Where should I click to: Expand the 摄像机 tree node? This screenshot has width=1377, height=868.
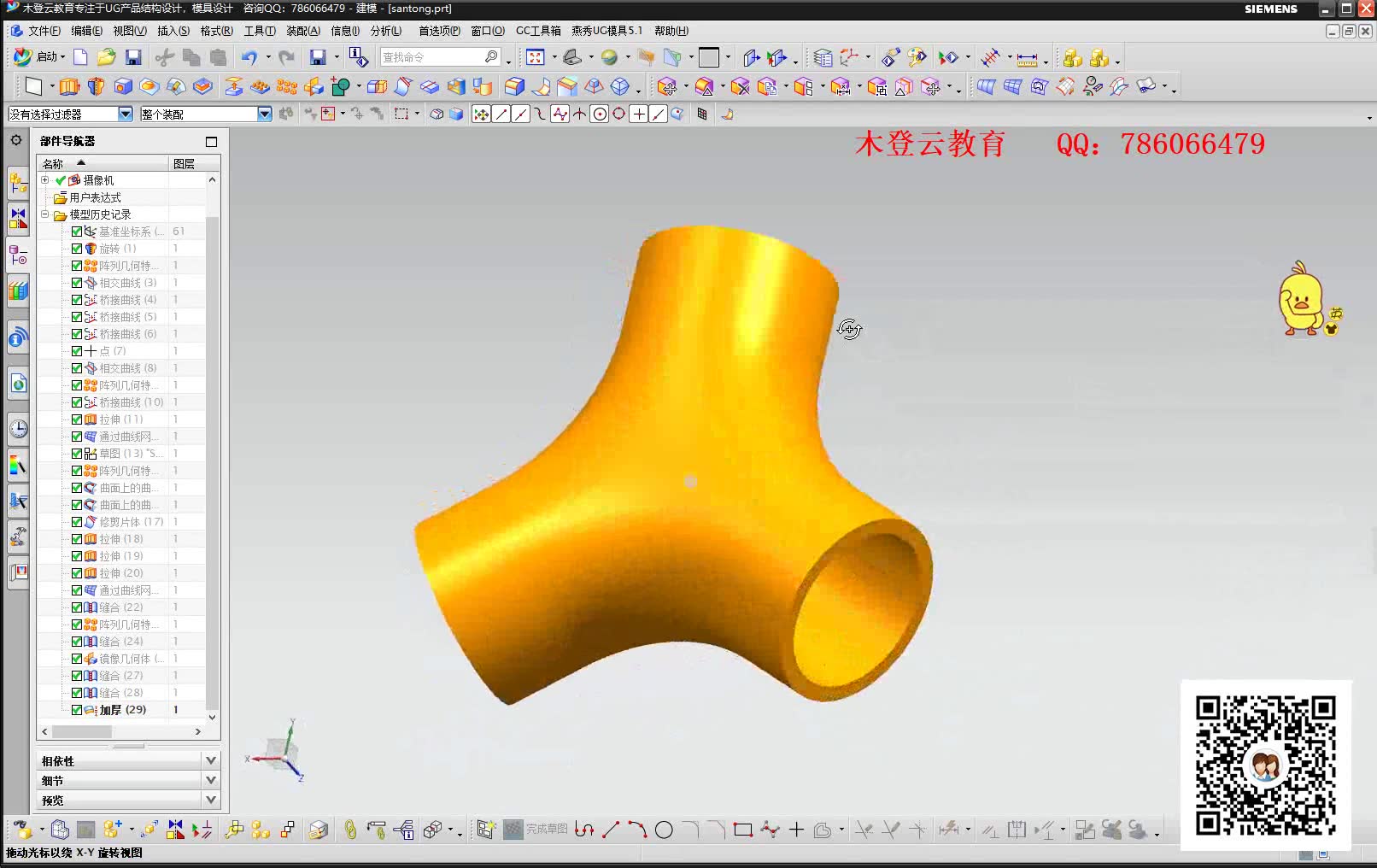(44, 180)
